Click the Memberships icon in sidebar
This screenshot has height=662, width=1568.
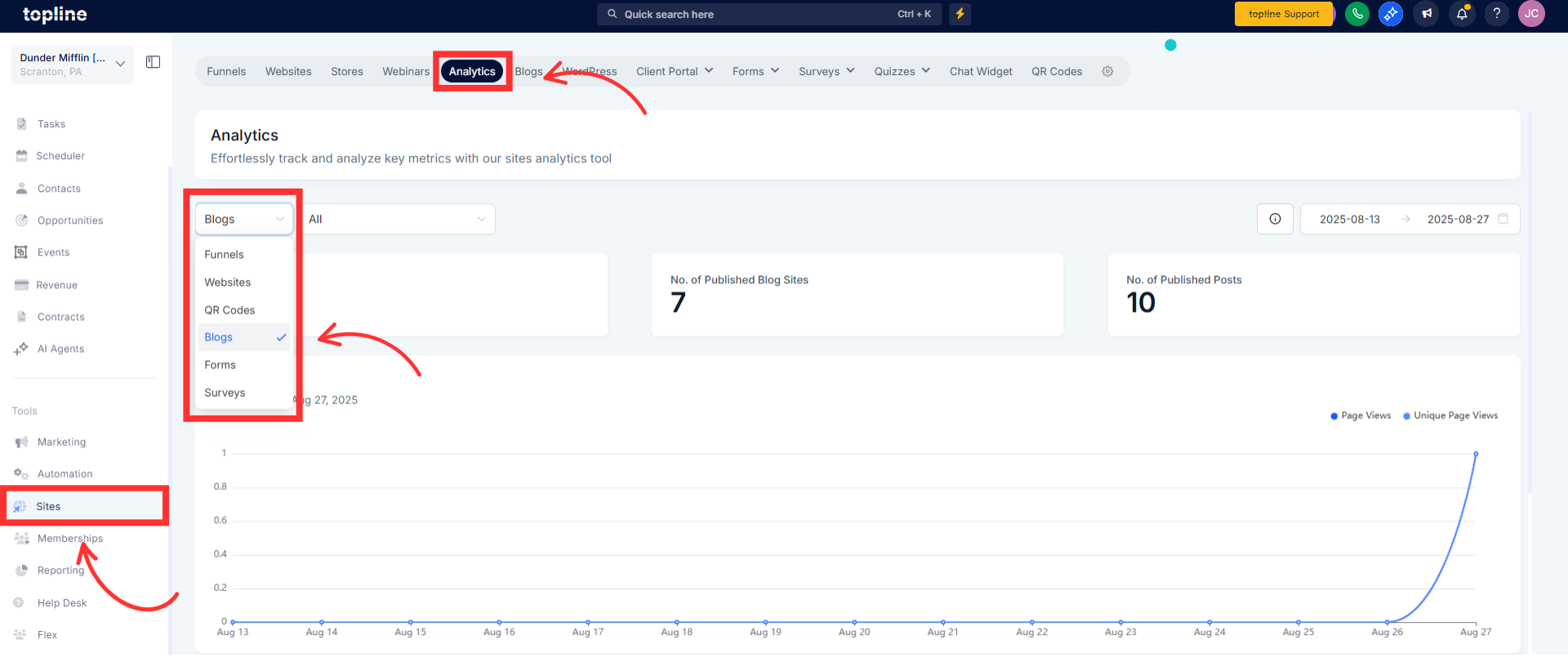[21, 538]
